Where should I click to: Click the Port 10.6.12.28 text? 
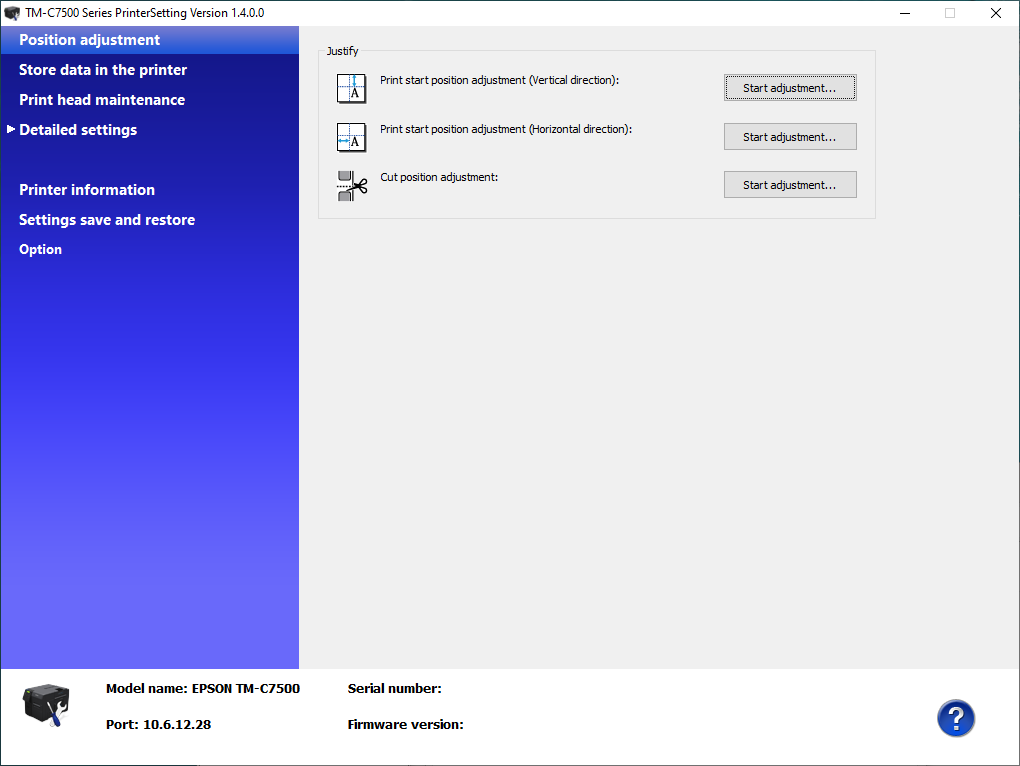point(158,724)
